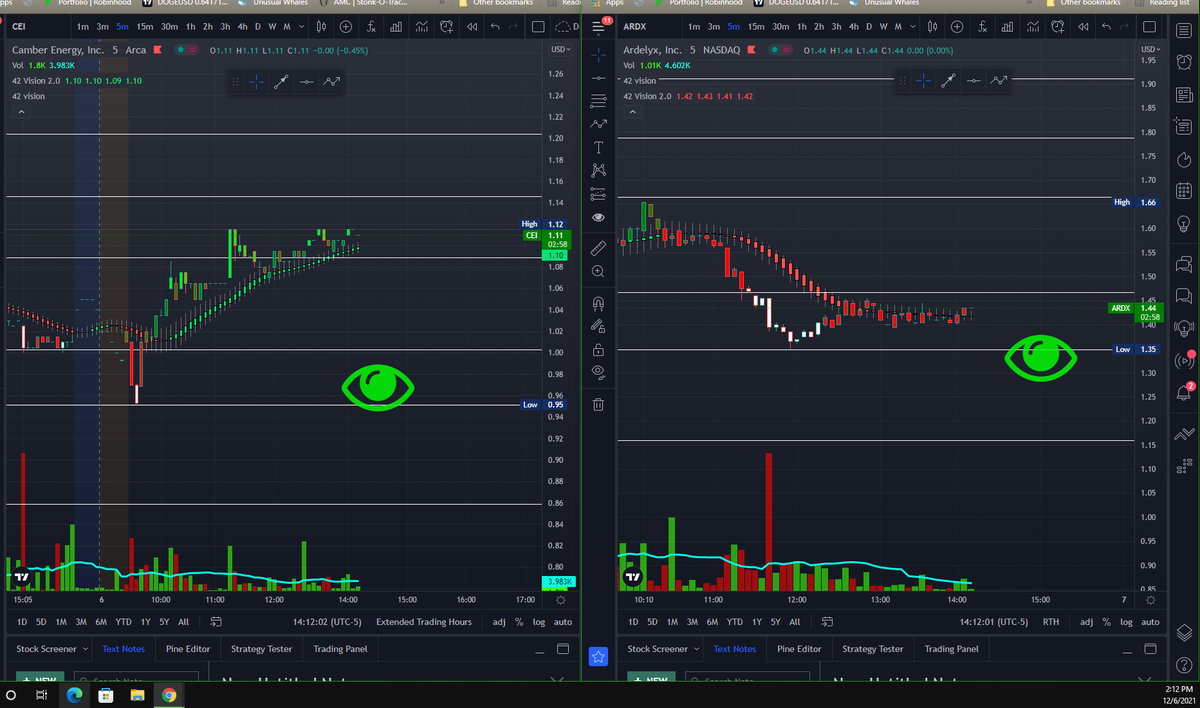Select 15m timeframe in CEI window
Screen dimensions: 1200x708
pyautogui.click(x=145, y=26)
